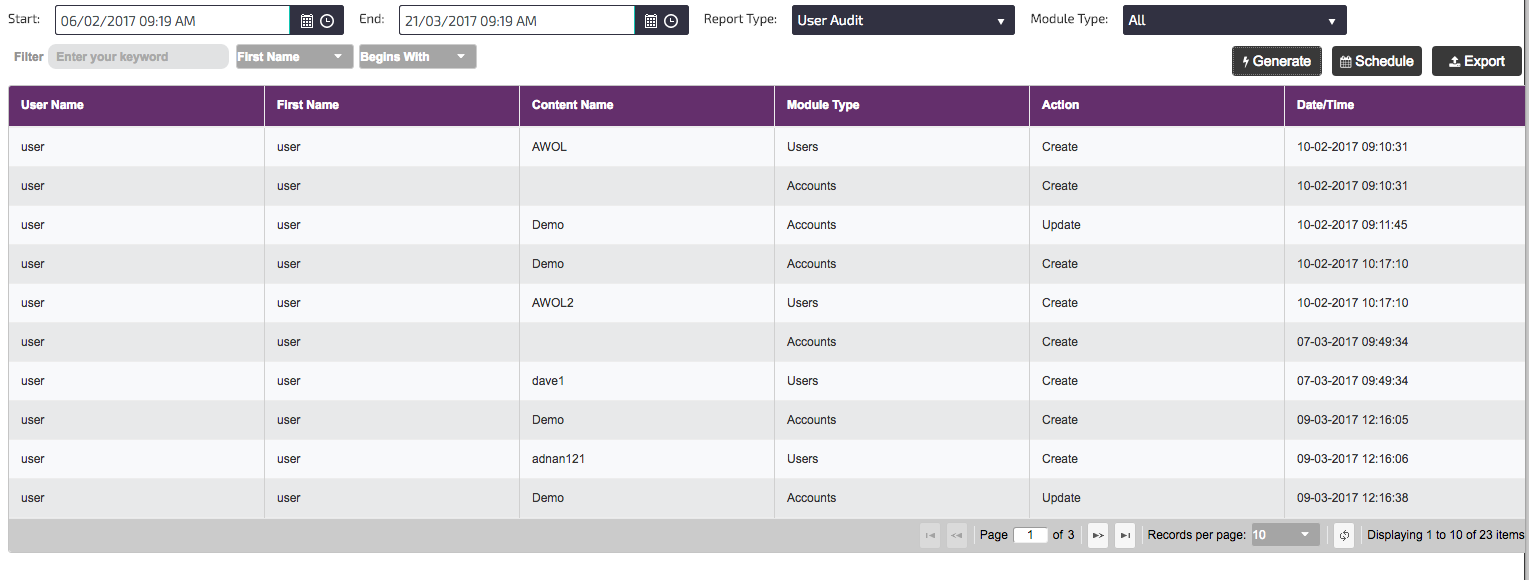Image resolution: width=1529 pixels, height=580 pixels.
Task: Open the End time clock picker
Action: coord(671,21)
